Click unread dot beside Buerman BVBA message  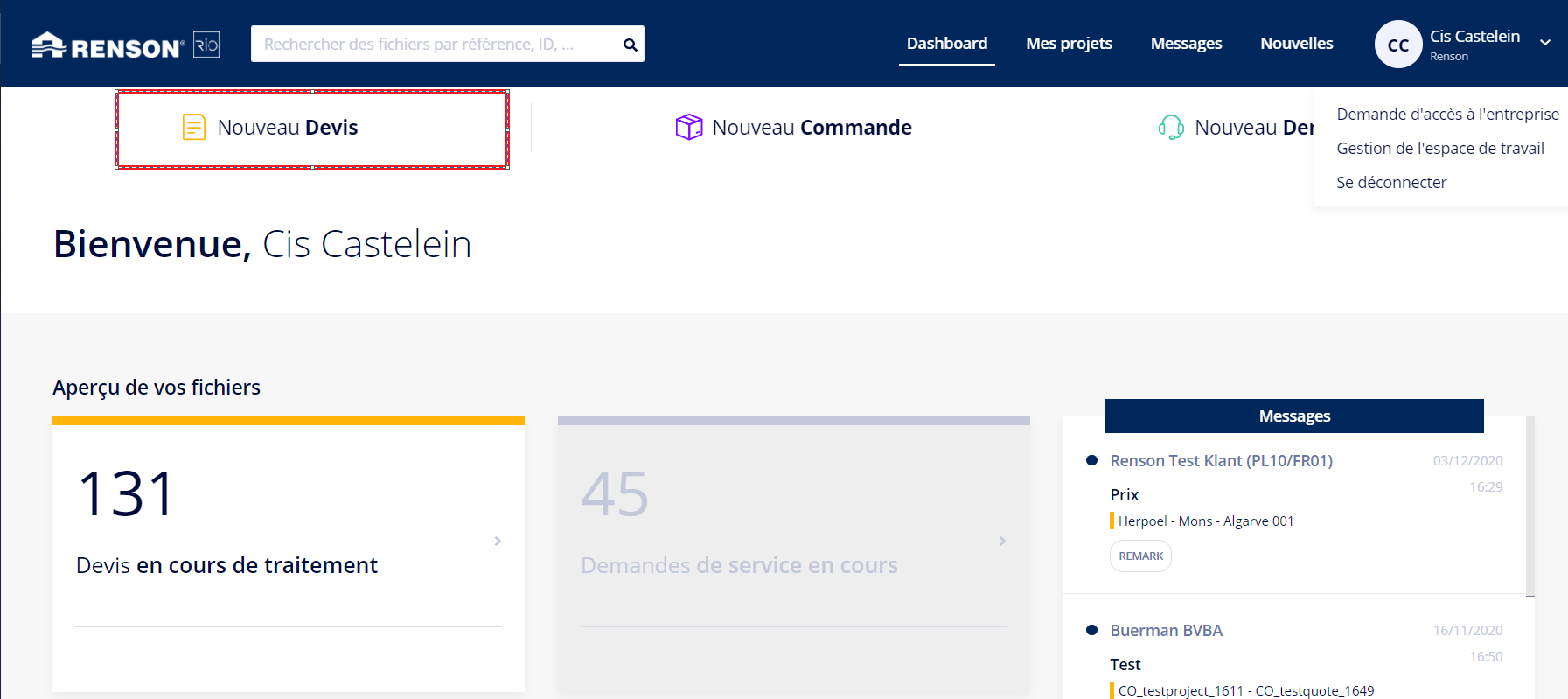coord(1091,630)
